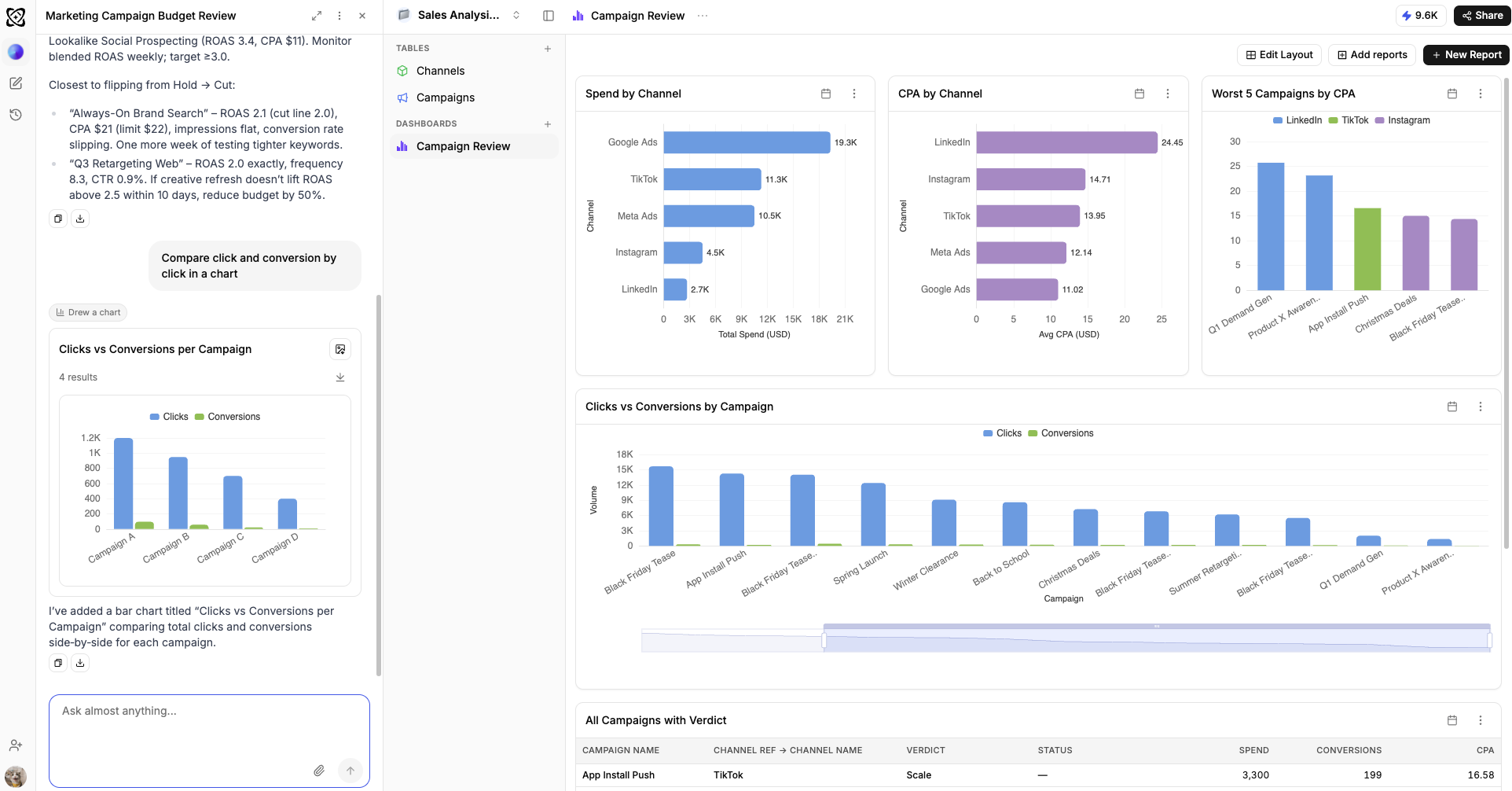Open the Sales Analysis workspace switcher
This screenshot has height=791, width=1512.
(460, 16)
